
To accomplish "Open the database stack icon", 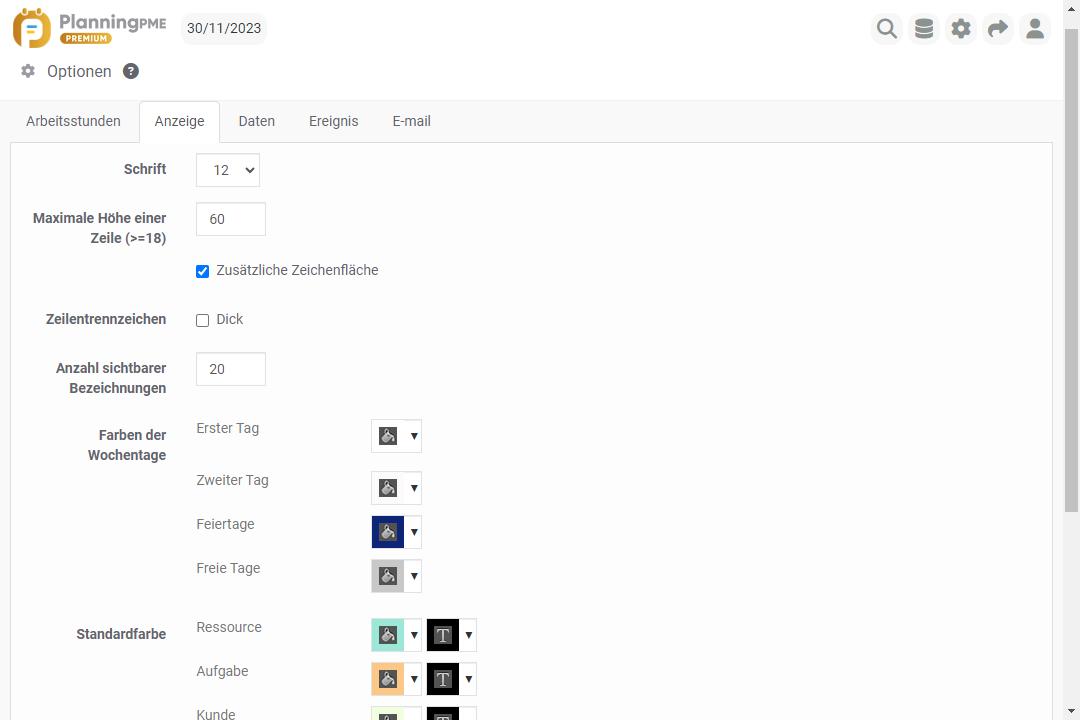I will (924, 29).
